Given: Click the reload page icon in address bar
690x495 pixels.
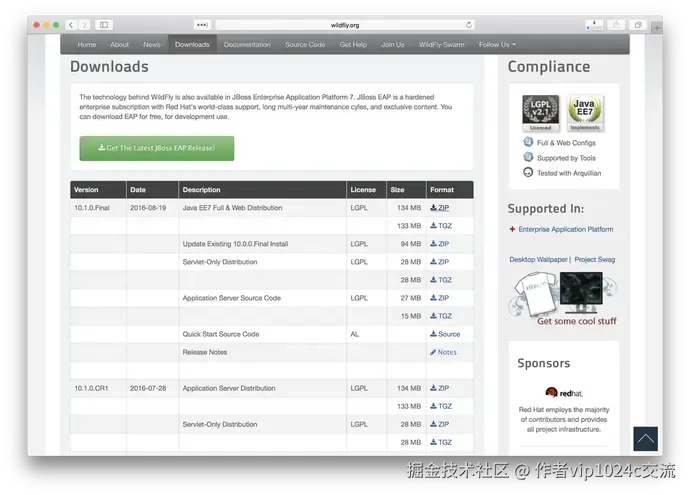Looking at the screenshot, I should [469, 25].
